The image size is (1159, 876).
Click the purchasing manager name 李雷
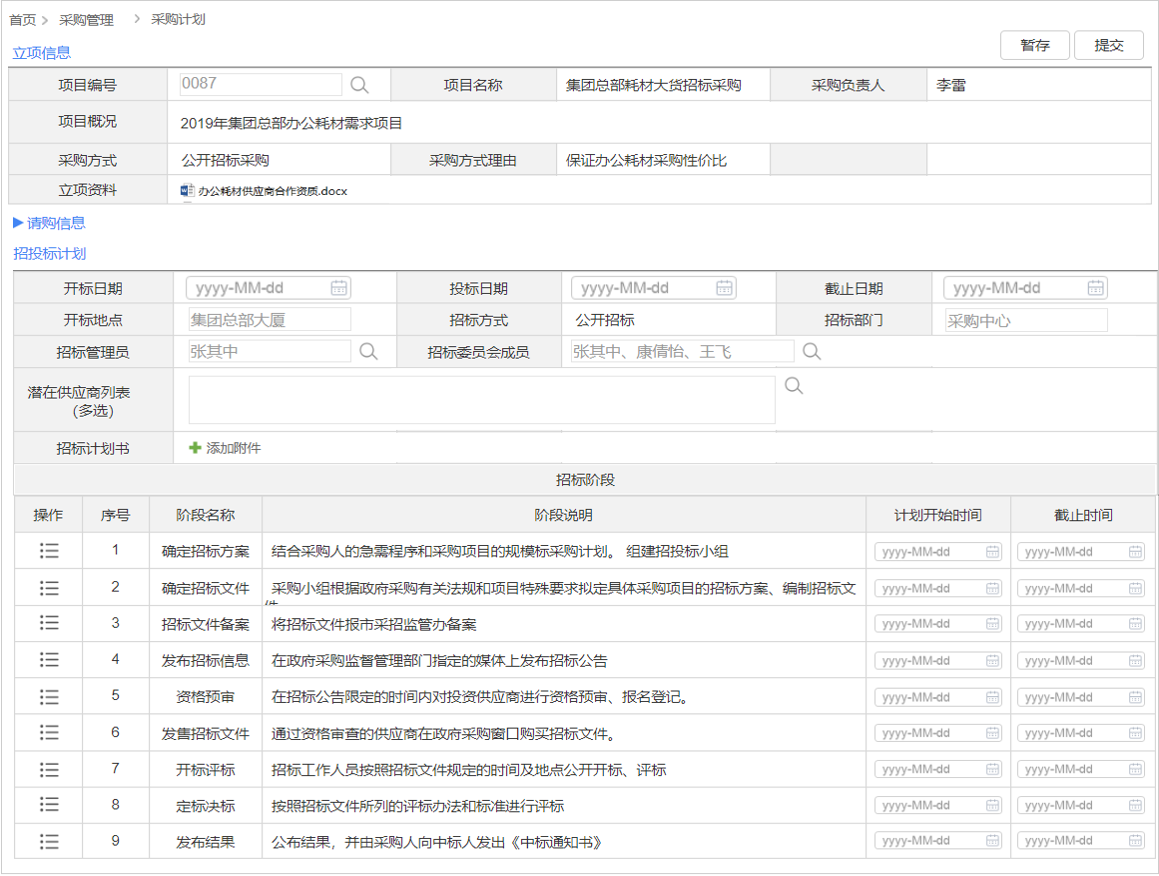pyautogui.click(x=951, y=85)
